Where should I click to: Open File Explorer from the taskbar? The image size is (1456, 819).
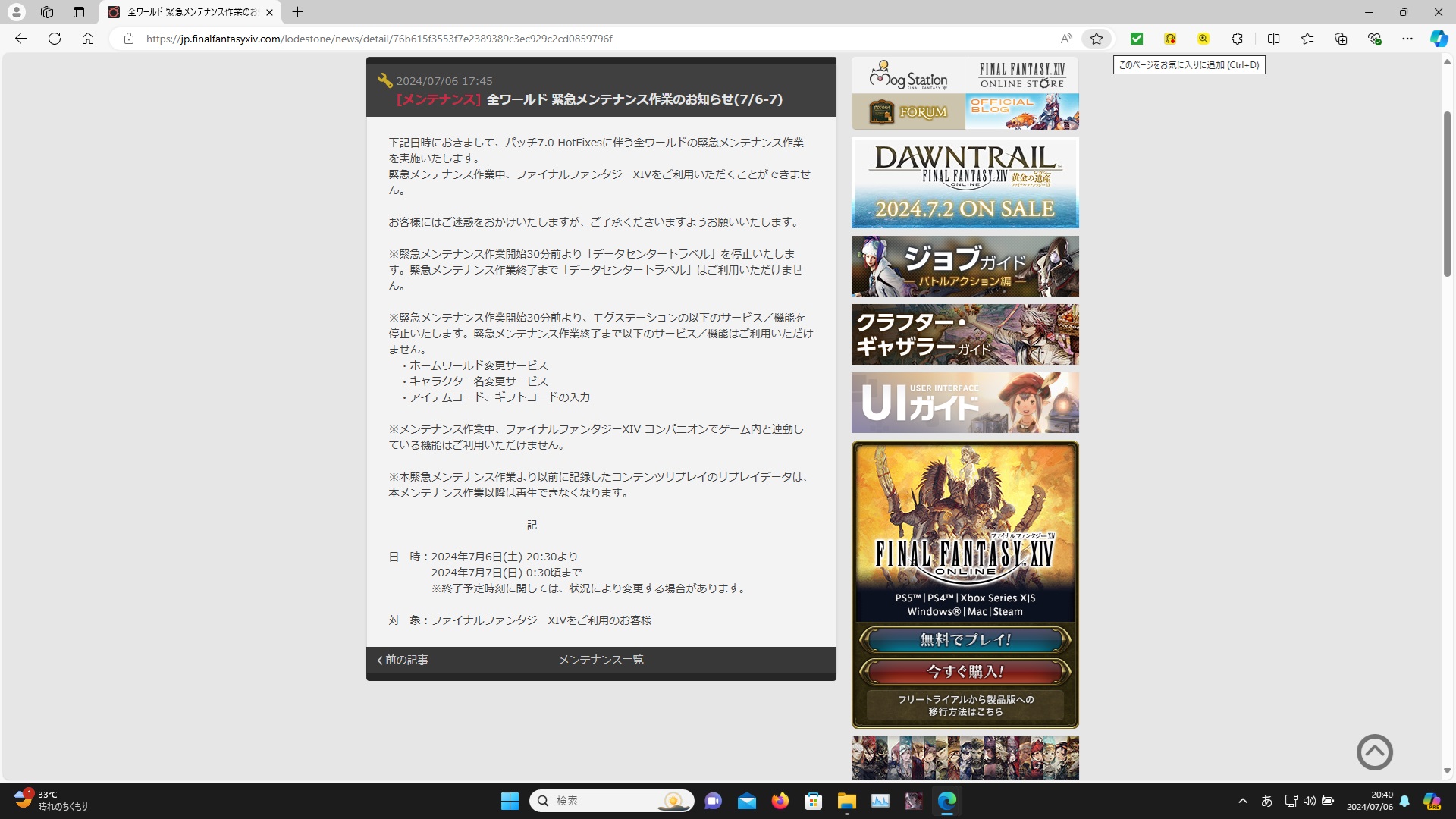pos(847,801)
